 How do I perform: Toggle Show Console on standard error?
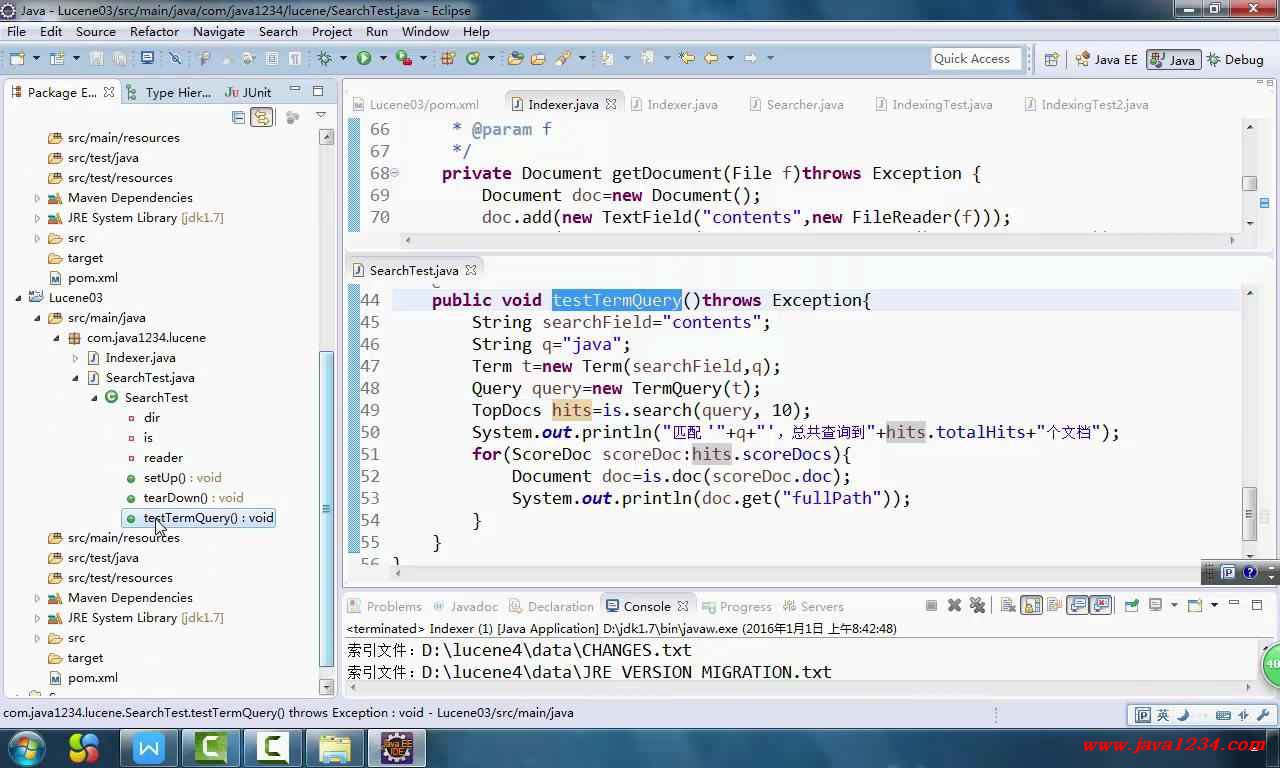pos(1101,605)
